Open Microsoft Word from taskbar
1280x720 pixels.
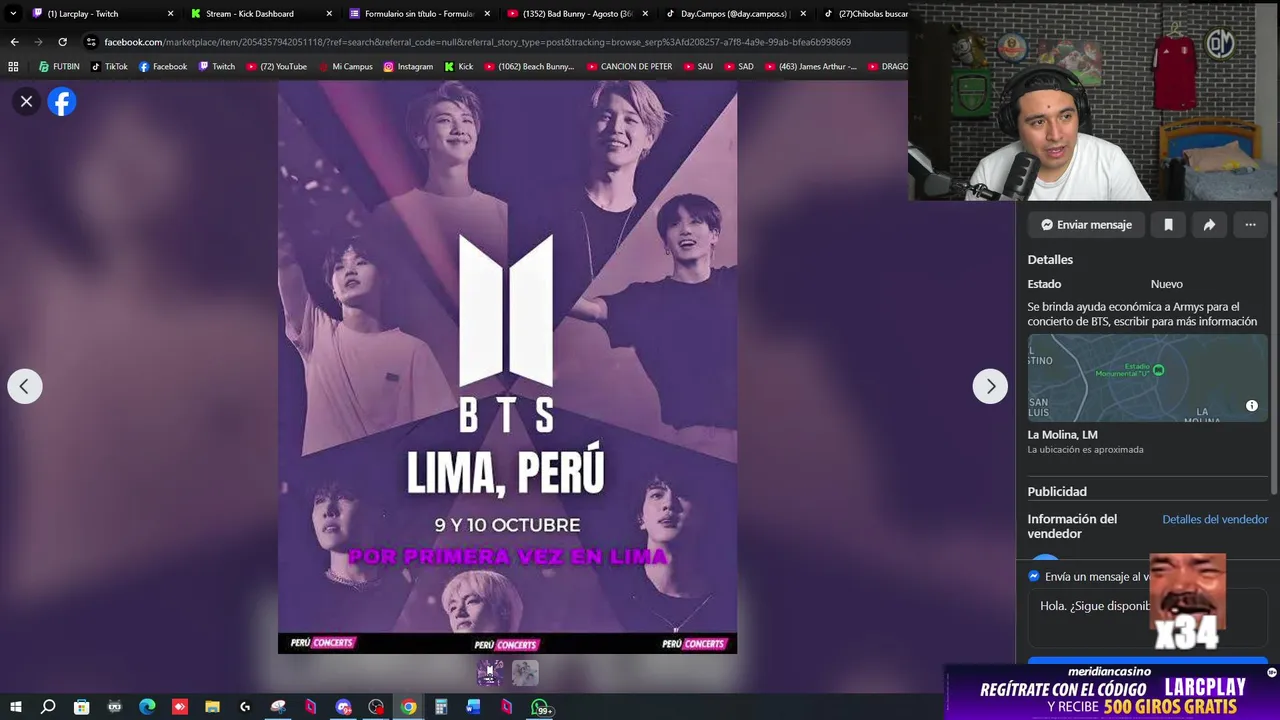474,707
